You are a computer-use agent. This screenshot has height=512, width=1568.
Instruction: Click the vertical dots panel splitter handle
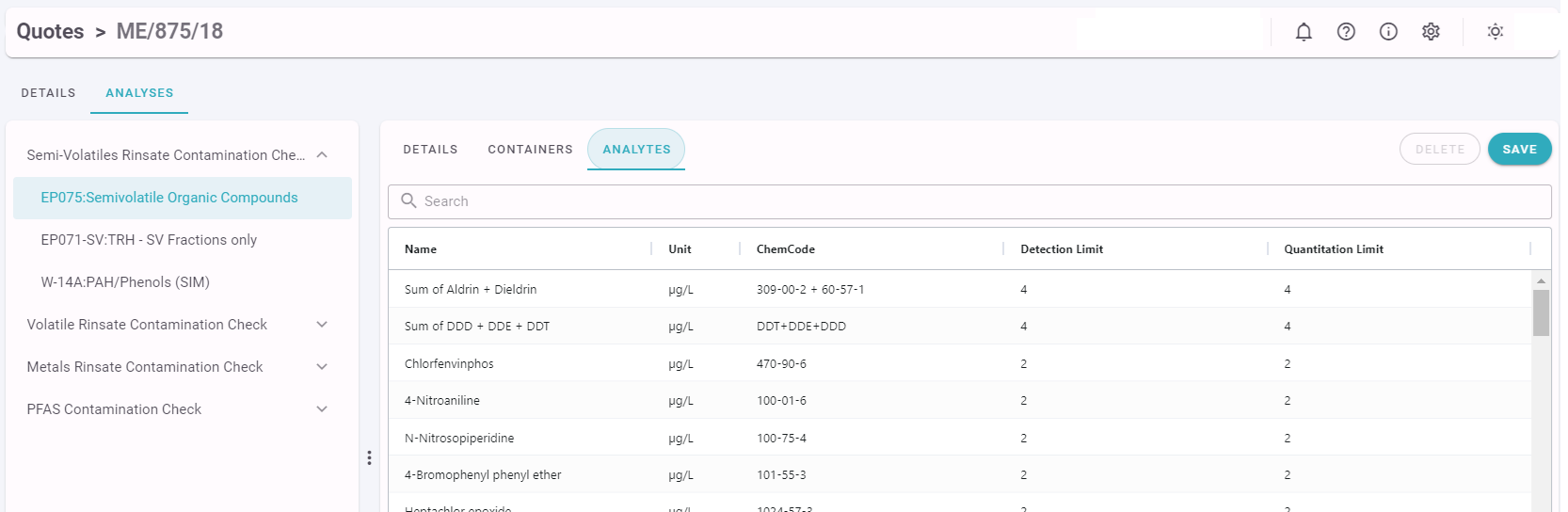[369, 457]
